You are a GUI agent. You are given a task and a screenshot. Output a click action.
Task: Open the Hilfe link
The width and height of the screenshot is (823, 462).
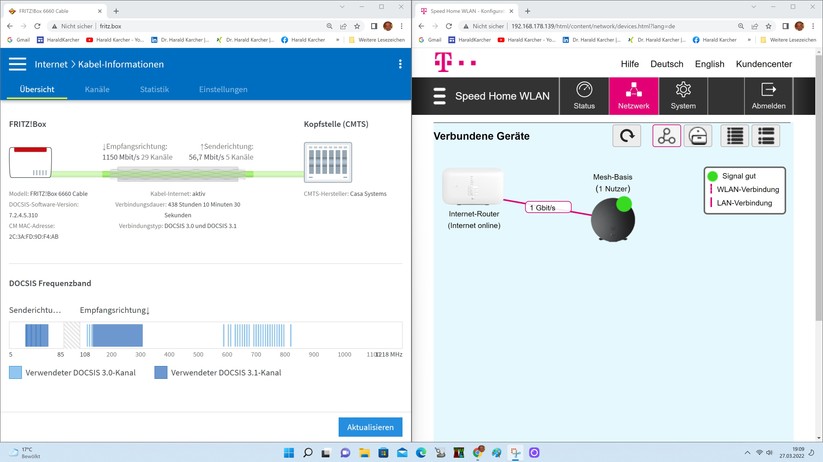pyautogui.click(x=630, y=64)
